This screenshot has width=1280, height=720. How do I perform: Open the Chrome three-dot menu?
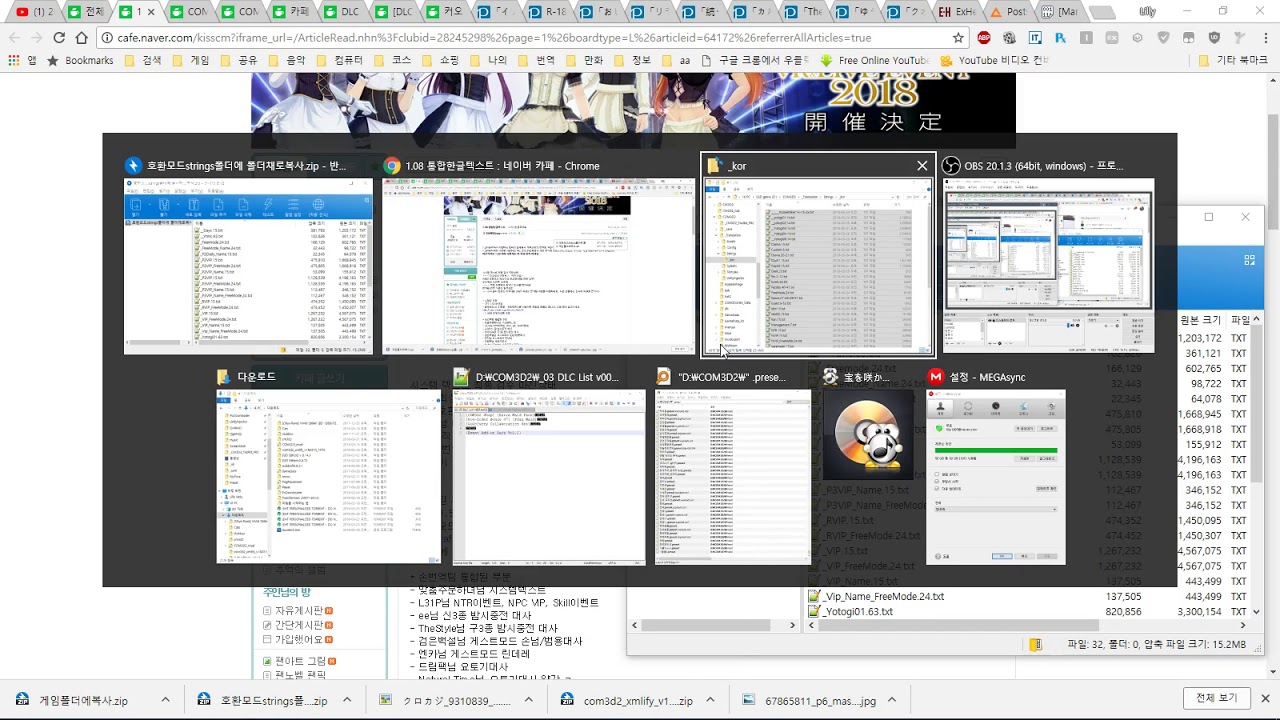[1265, 37]
